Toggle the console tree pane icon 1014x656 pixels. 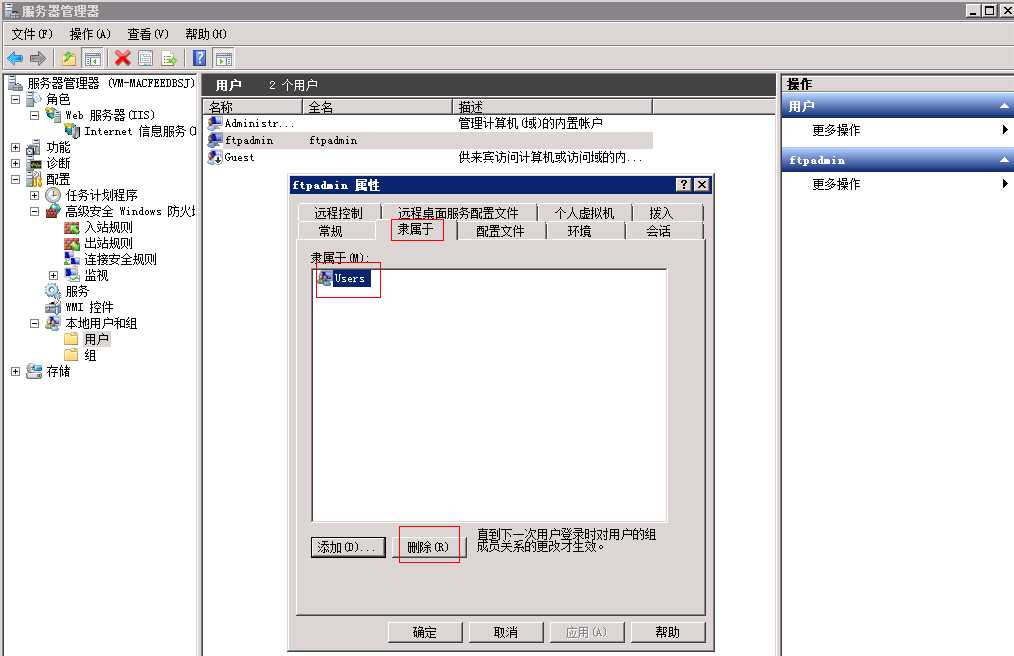[92, 59]
